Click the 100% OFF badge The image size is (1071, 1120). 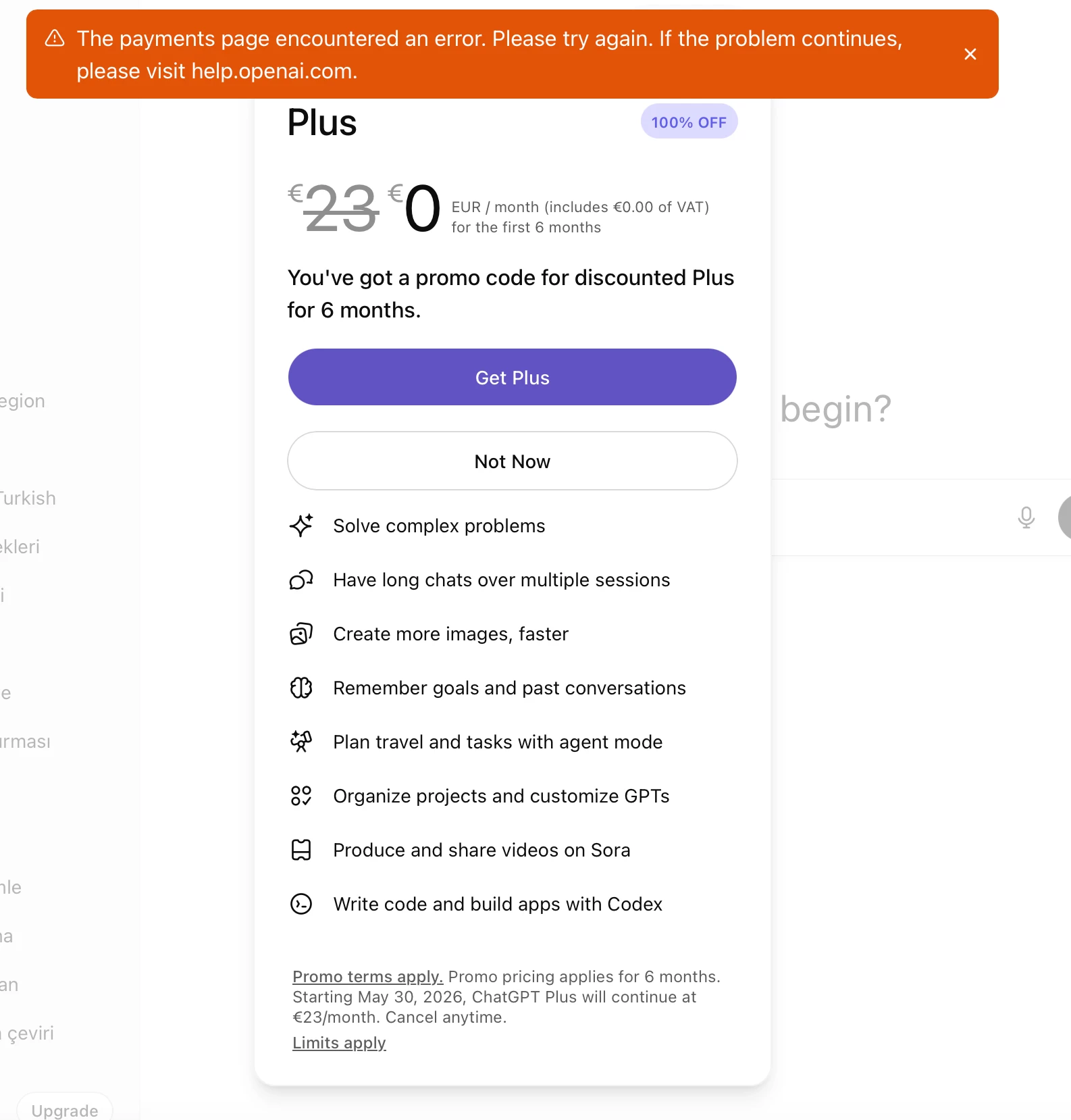coord(688,122)
